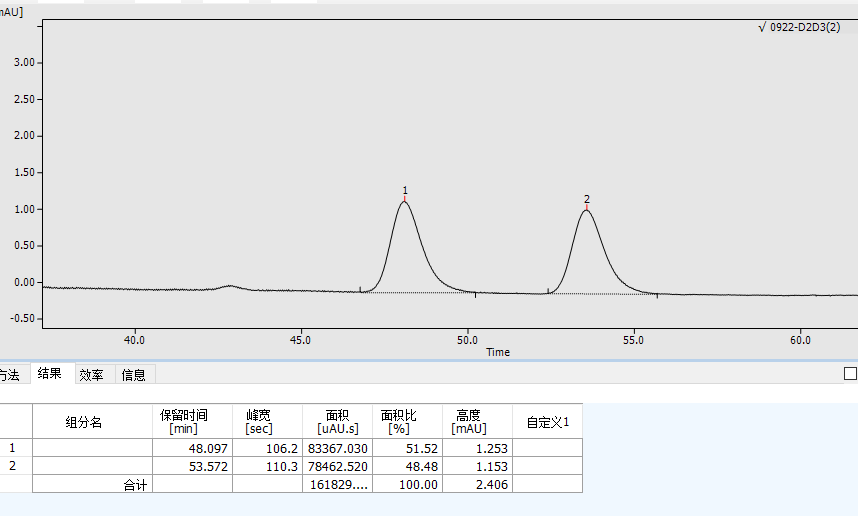Click the empty 组分名 cell for peak 1
Viewport: 858px width, 516px height.
point(92,449)
